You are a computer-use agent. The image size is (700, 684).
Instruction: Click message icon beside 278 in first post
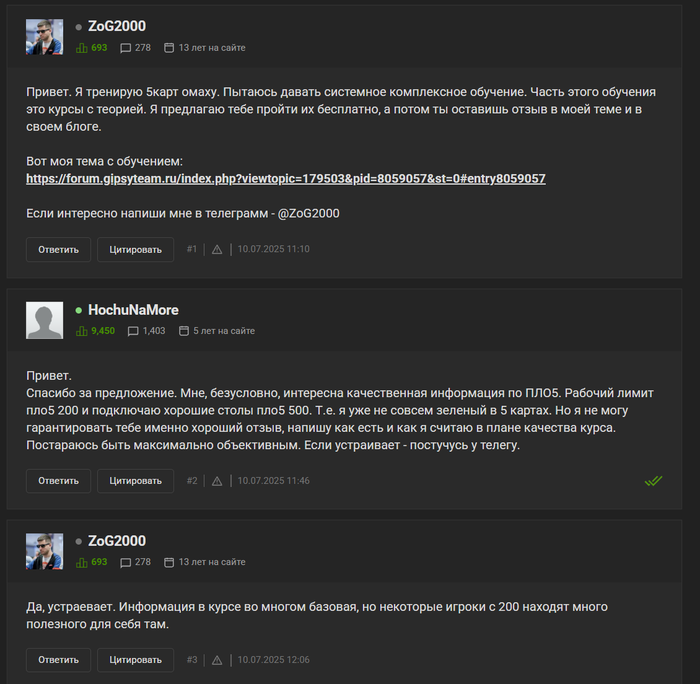[x=125, y=48]
